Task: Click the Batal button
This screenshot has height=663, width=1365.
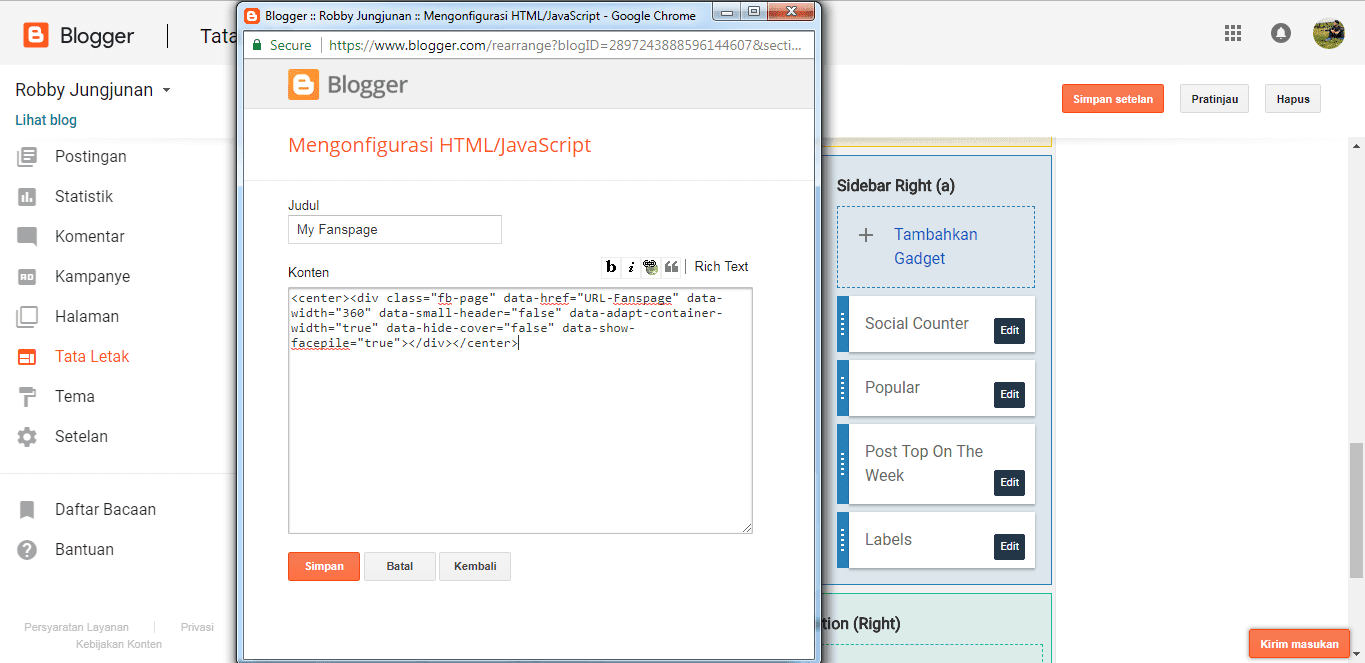Action: coord(400,566)
